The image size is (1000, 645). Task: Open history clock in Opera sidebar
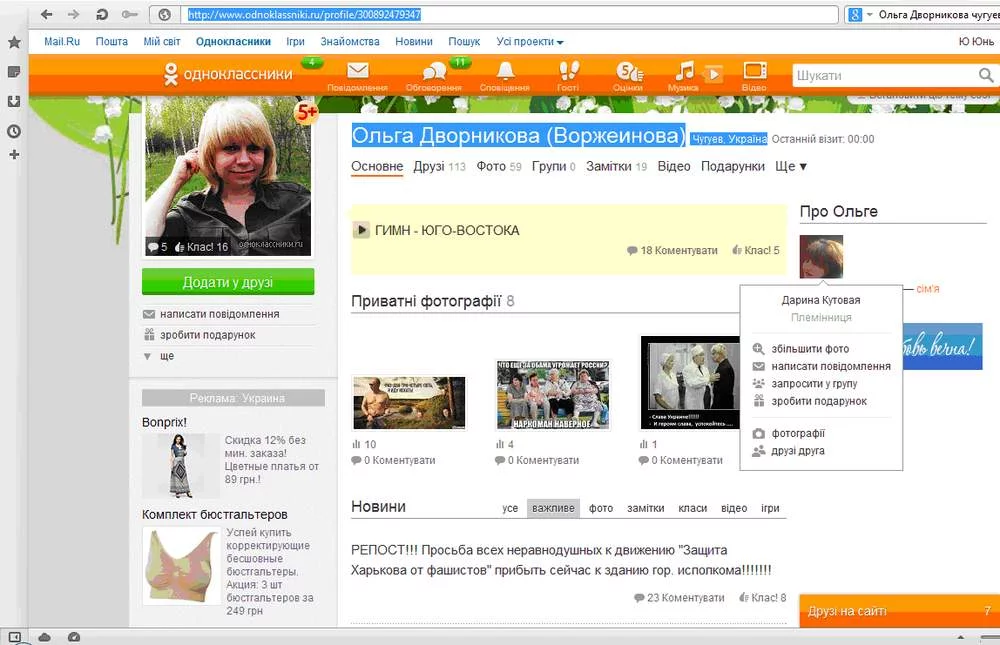click(14, 131)
